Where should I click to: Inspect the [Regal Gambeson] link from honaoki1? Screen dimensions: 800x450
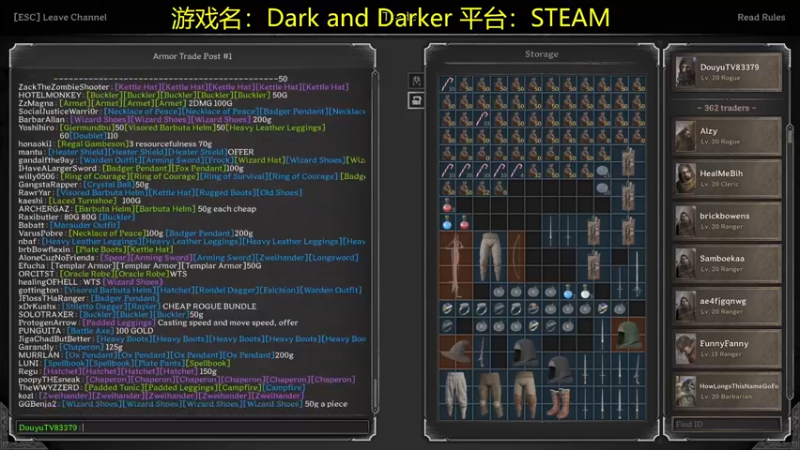click(91, 144)
